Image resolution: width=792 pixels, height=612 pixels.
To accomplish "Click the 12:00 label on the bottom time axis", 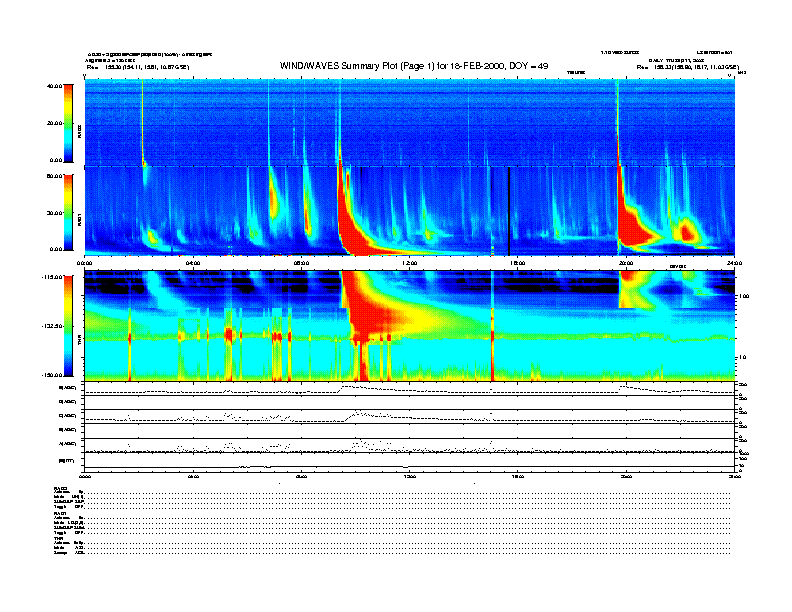I will point(410,476).
